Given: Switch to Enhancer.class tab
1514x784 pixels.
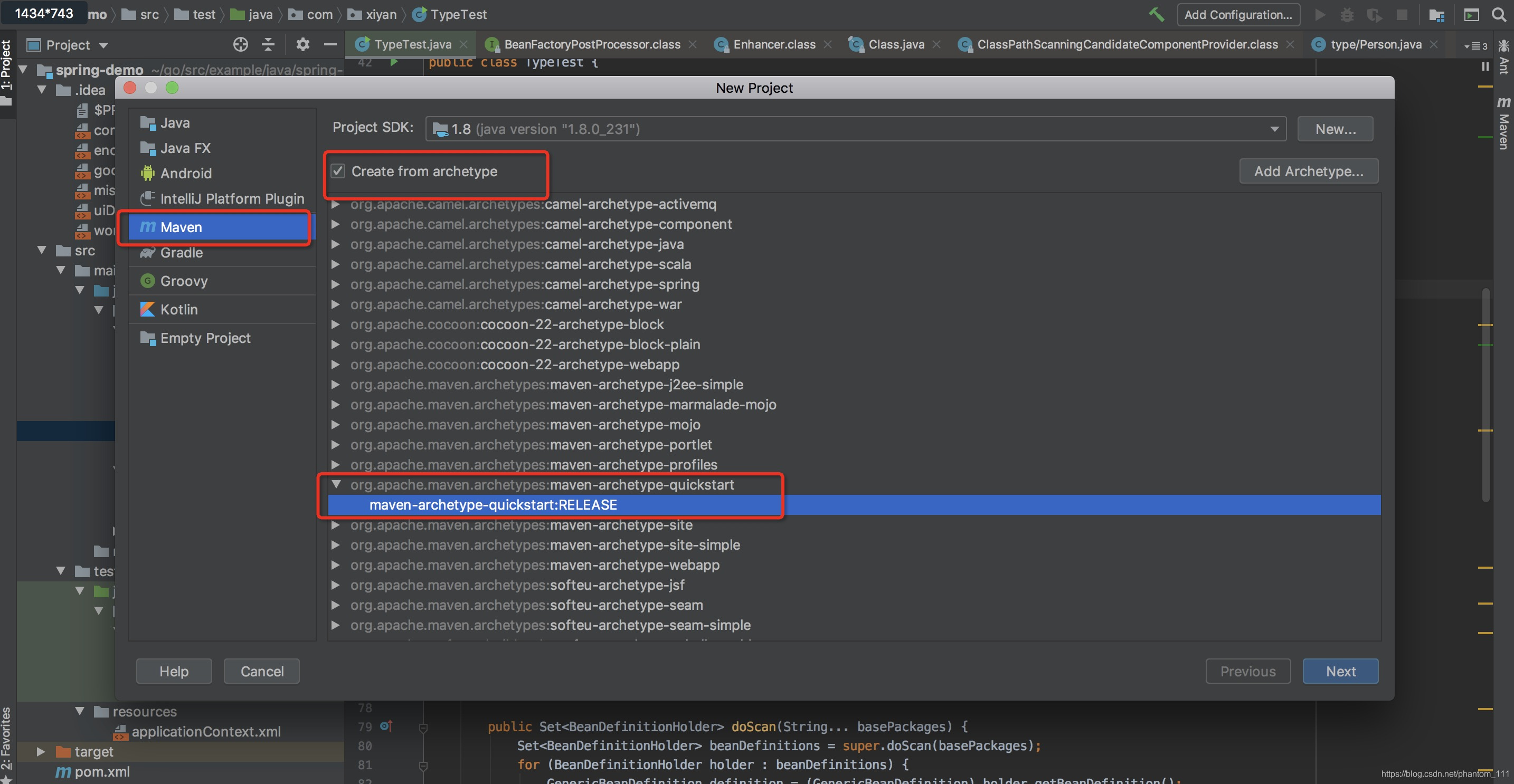Looking at the screenshot, I should click(773, 45).
